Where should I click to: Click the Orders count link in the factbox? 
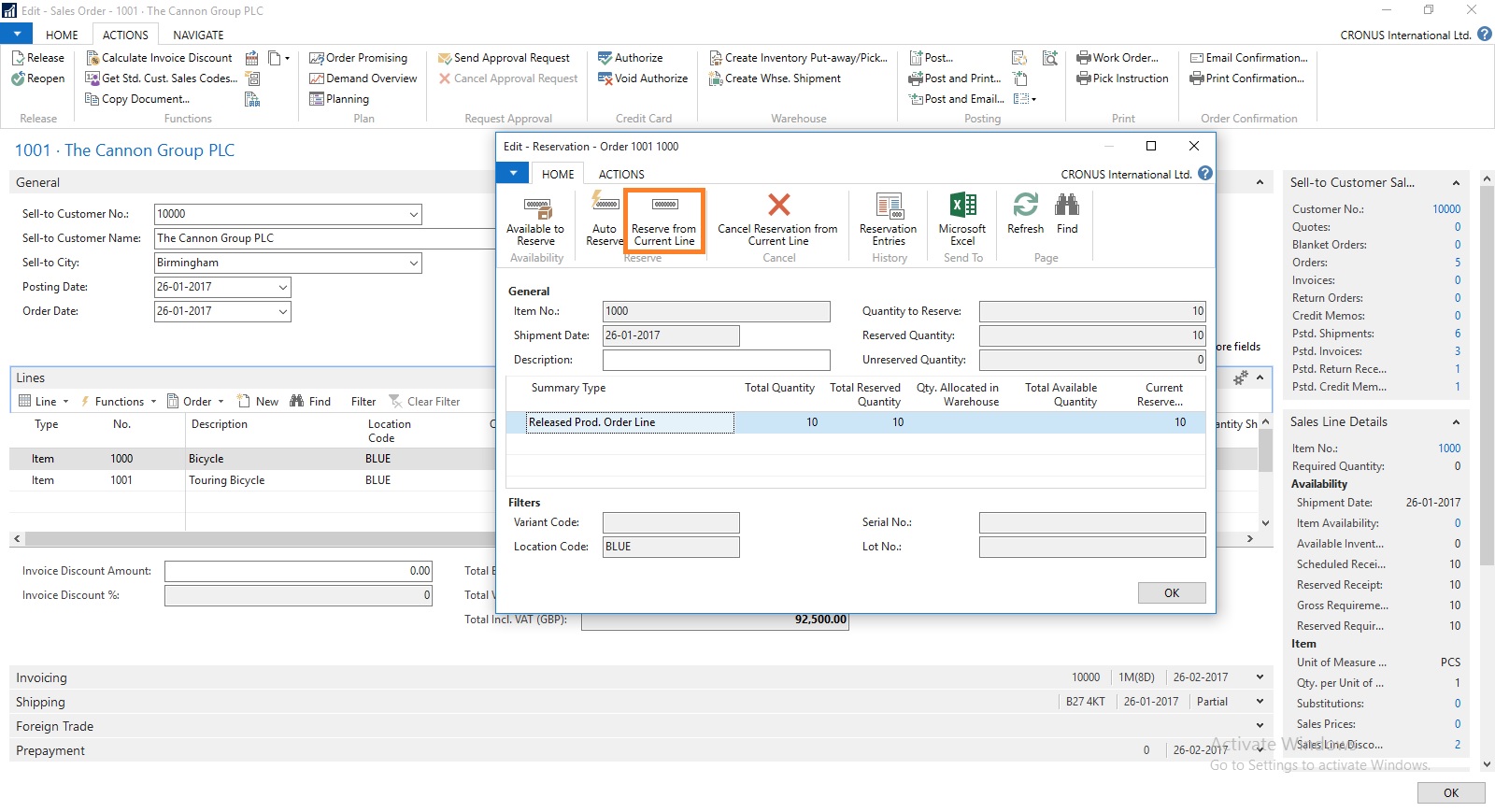[x=1457, y=263]
